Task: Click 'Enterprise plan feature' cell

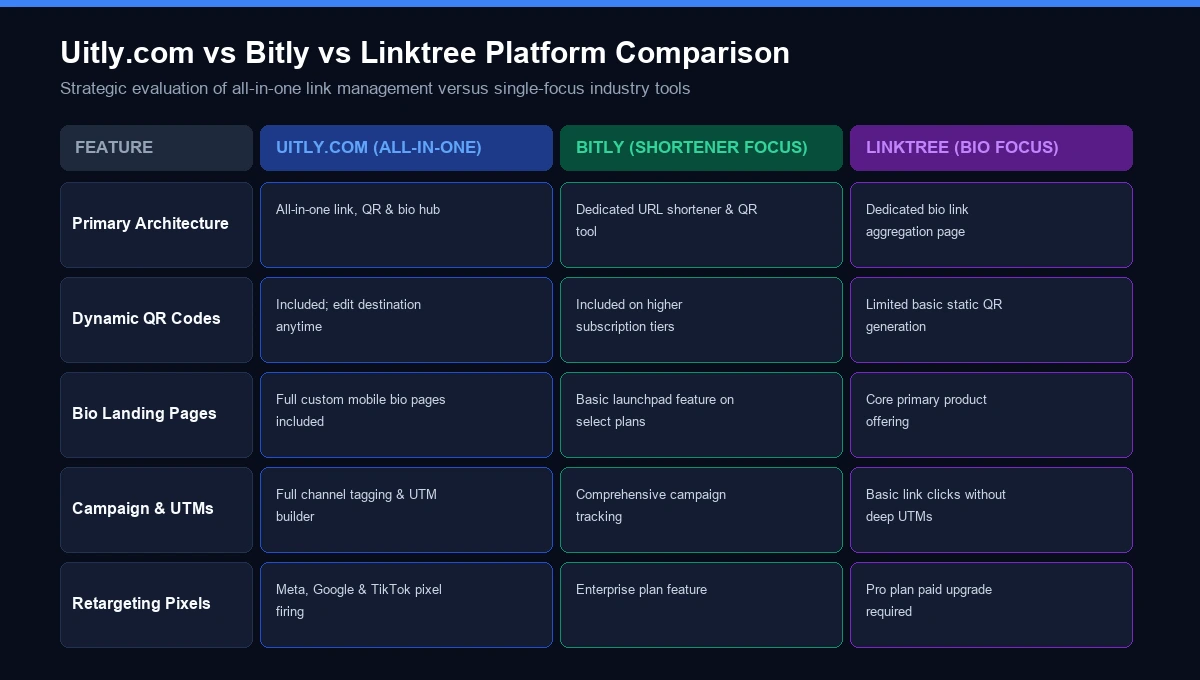Action: tap(701, 605)
